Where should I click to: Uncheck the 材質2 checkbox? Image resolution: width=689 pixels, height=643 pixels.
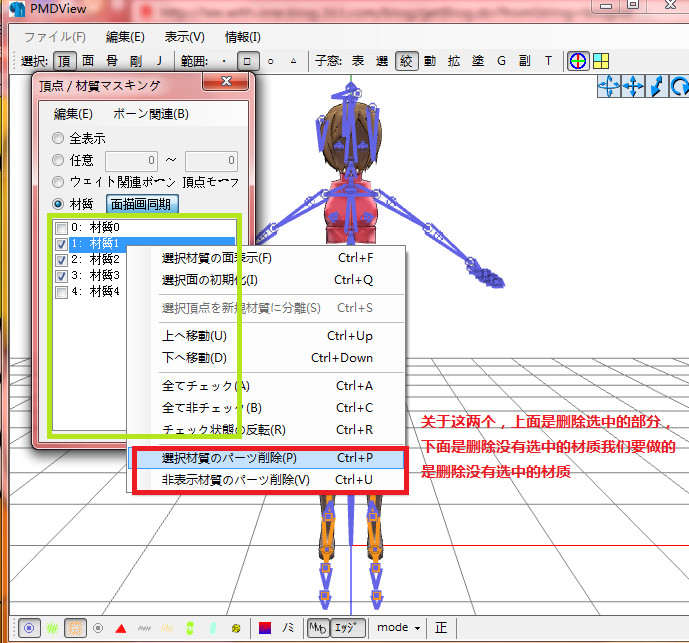[62, 260]
